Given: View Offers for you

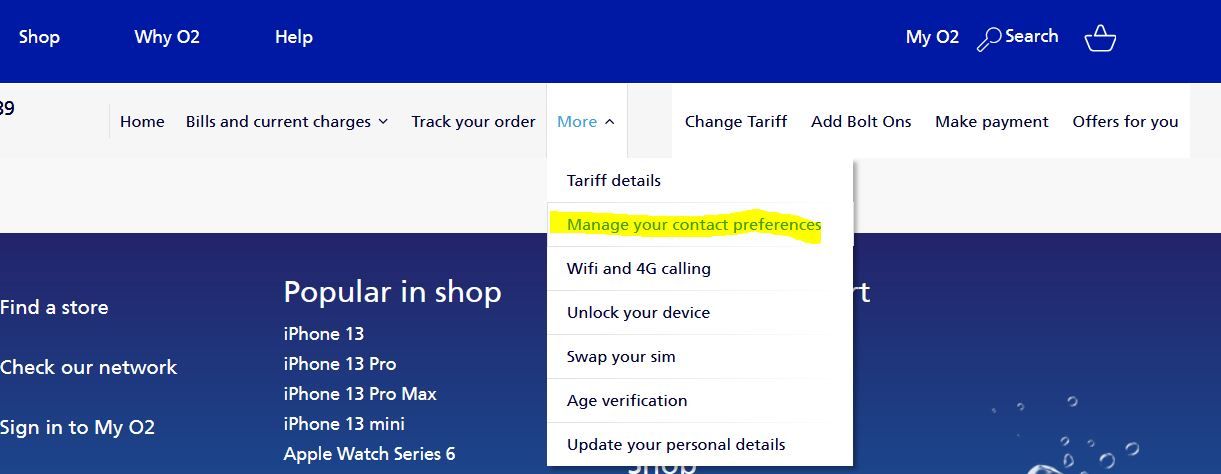Looking at the screenshot, I should [1125, 122].
